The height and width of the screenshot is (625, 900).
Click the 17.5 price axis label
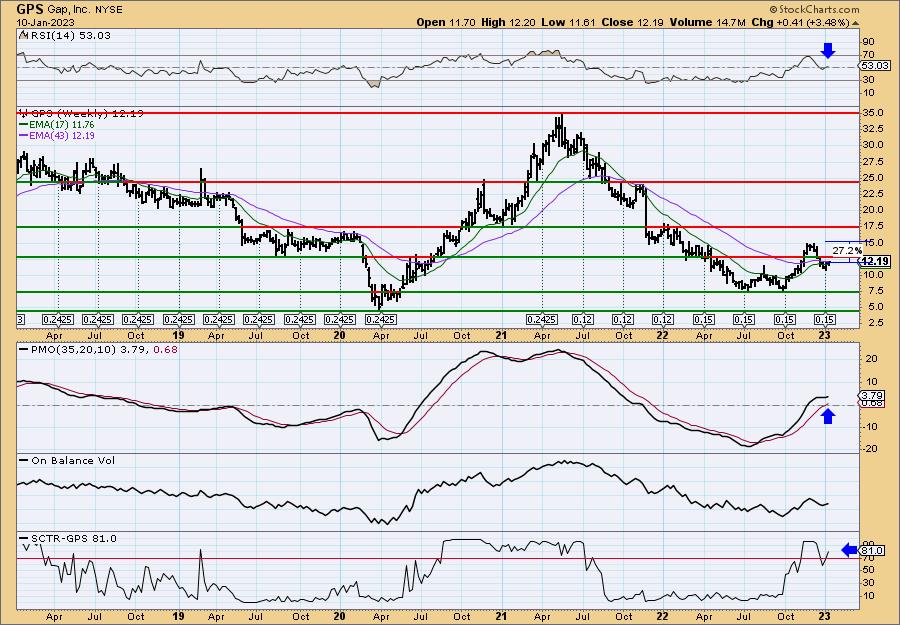pyautogui.click(x=873, y=226)
